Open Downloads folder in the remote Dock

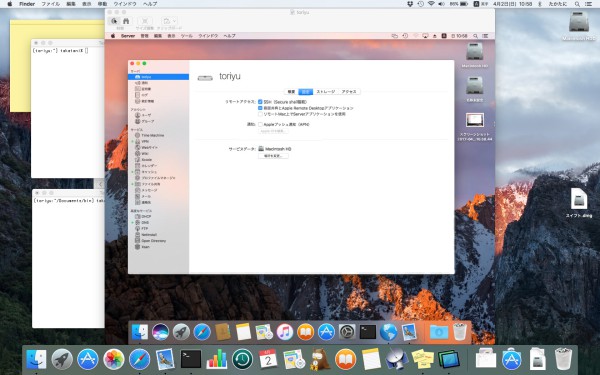(439, 331)
